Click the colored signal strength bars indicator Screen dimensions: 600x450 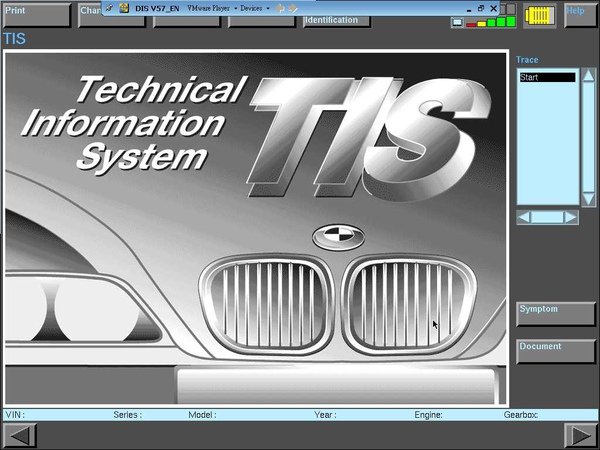pos(491,22)
